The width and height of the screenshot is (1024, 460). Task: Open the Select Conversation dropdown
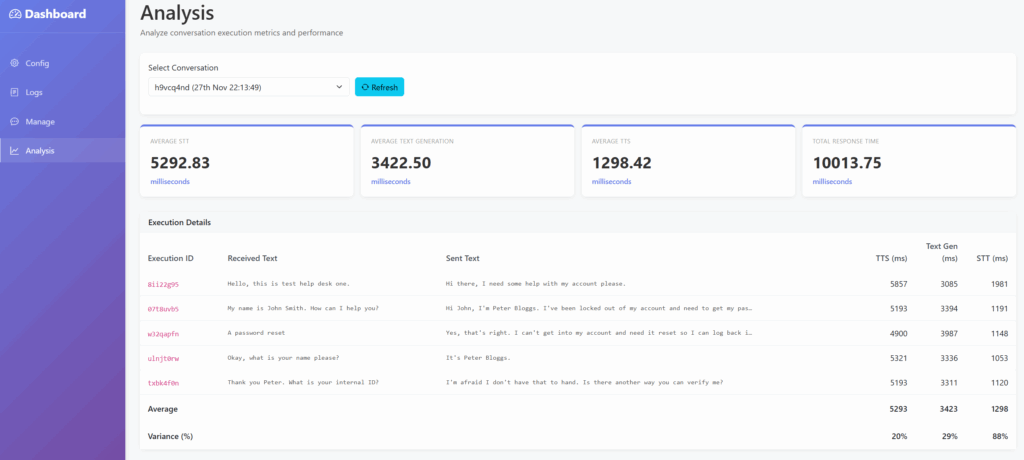pyautogui.click(x=247, y=88)
